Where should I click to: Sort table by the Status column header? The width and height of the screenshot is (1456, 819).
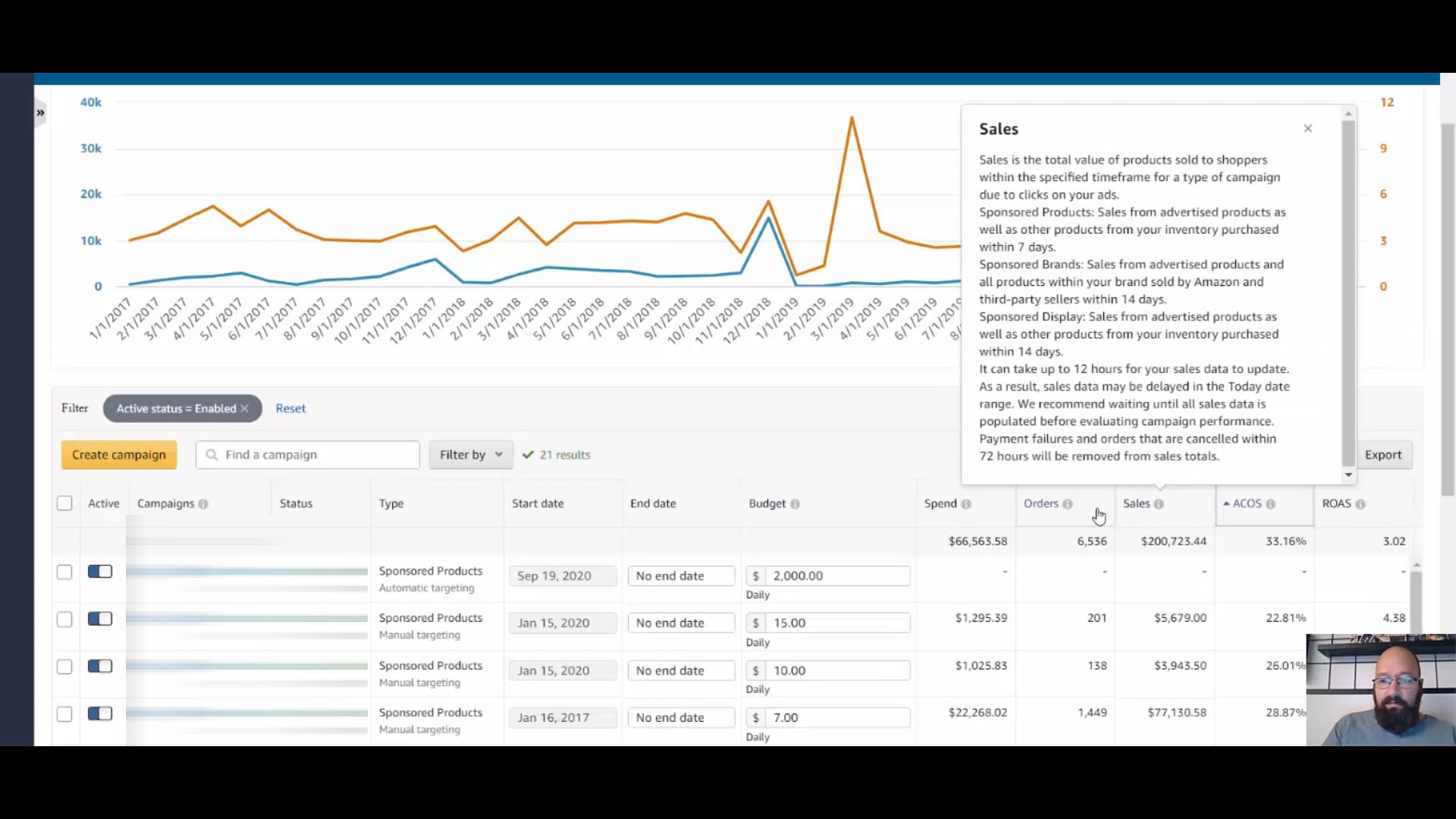tap(296, 504)
